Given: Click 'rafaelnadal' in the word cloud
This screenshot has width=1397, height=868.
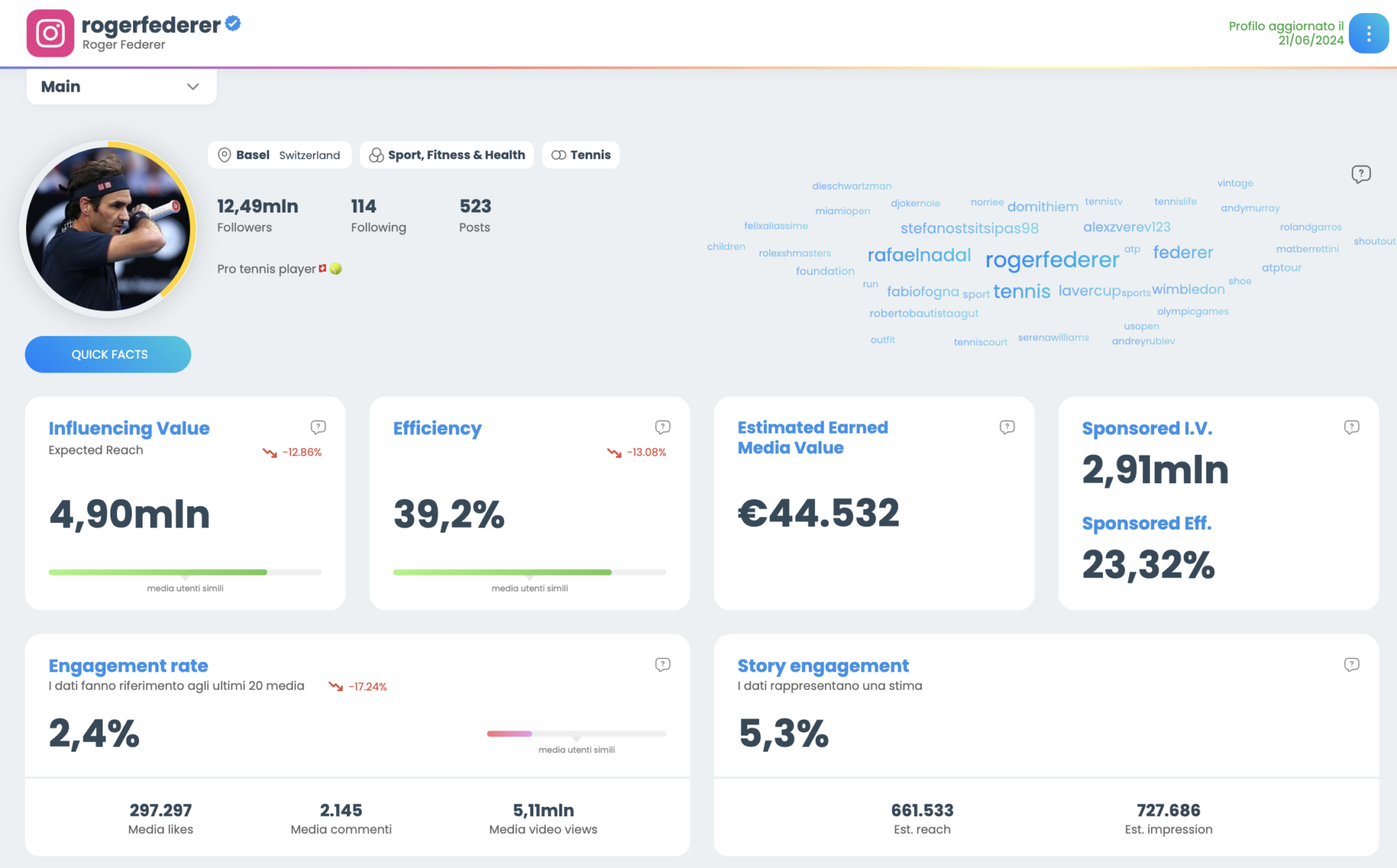Looking at the screenshot, I should click(x=919, y=255).
